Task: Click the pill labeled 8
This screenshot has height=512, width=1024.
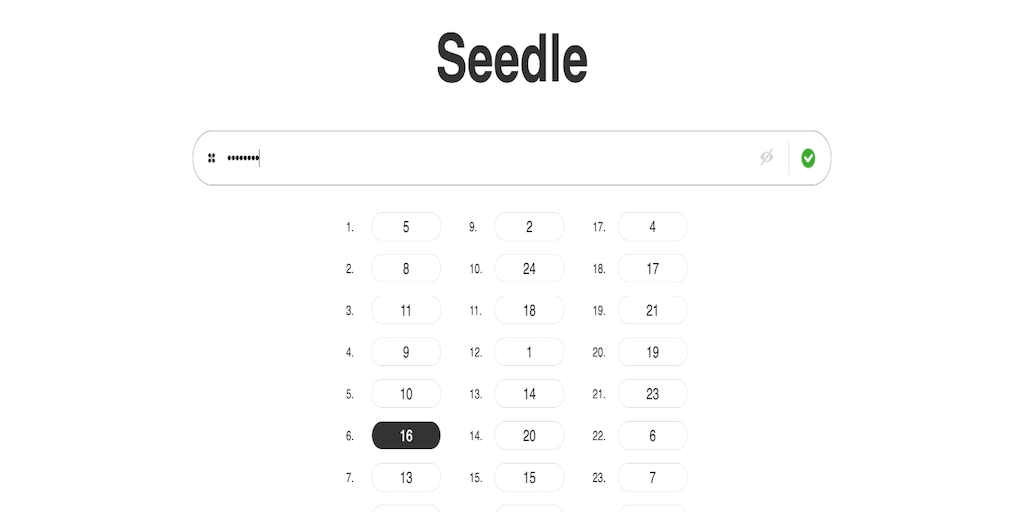Action: pyautogui.click(x=406, y=269)
